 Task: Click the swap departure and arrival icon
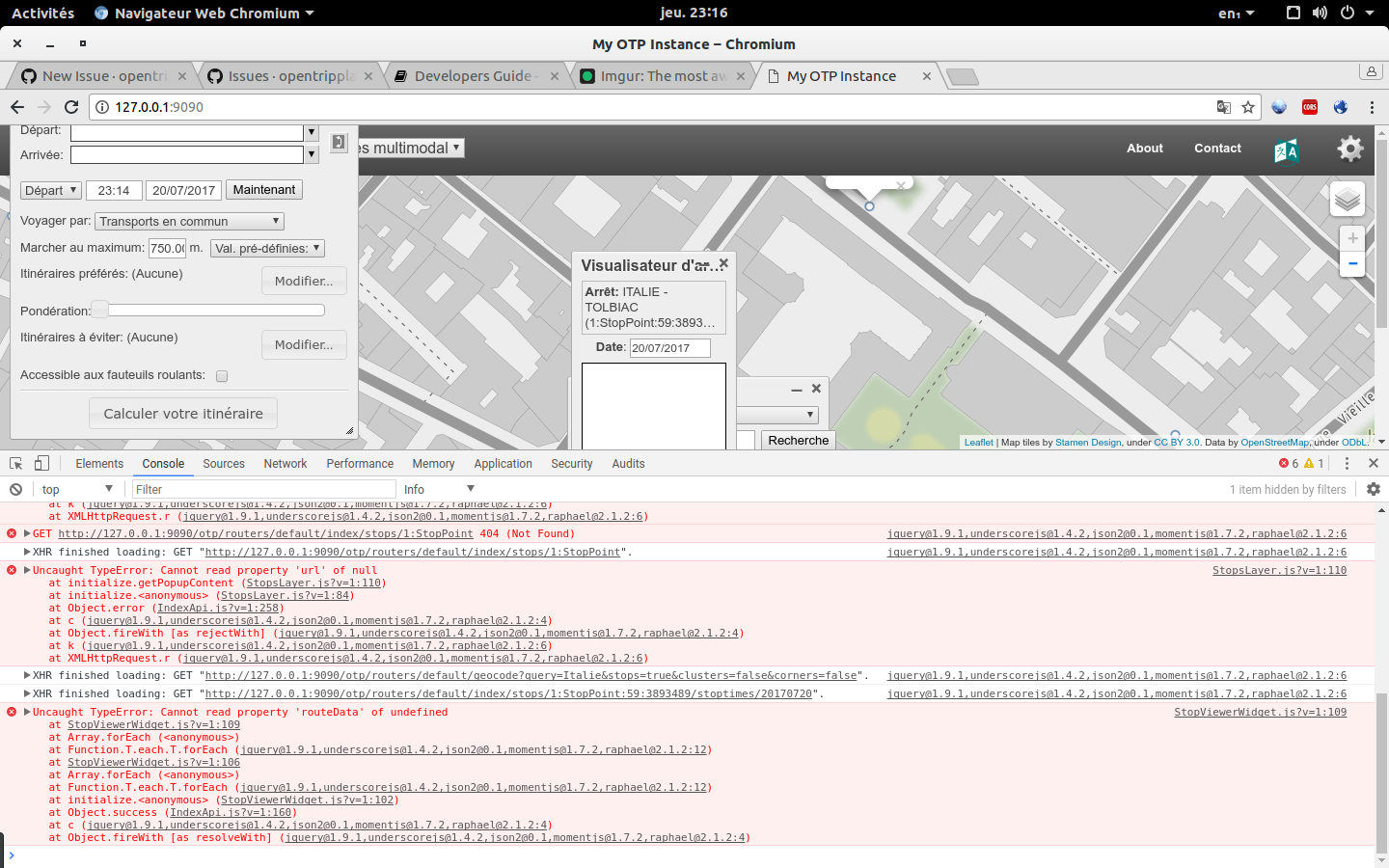[x=339, y=143]
